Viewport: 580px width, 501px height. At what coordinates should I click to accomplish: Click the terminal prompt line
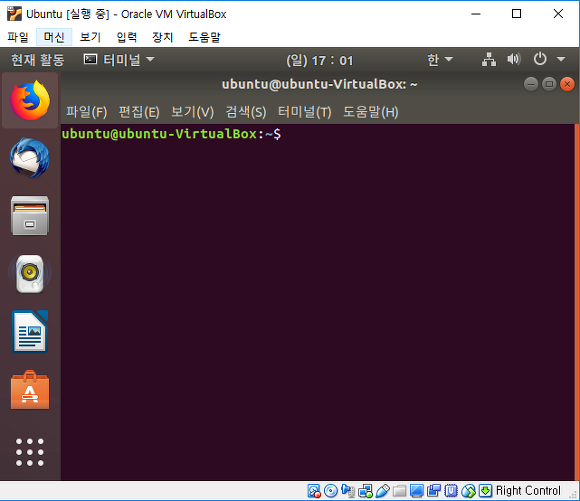tap(171, 134)
